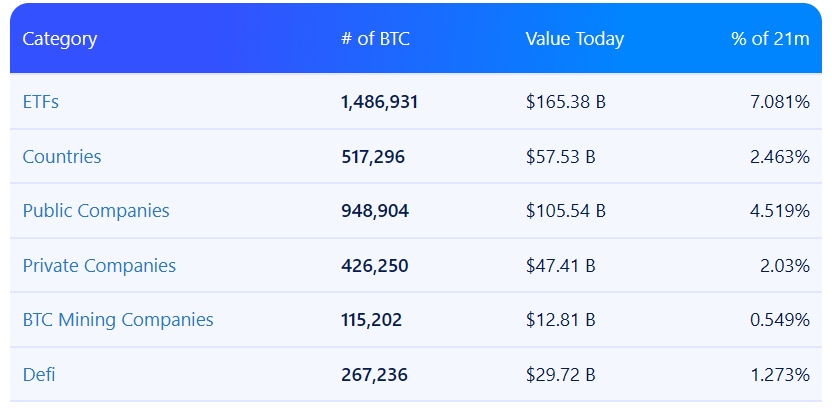Viewport: 832px width, 409px height.
Task: Click the $57.53 B Countries value
Action: [560, 157]
